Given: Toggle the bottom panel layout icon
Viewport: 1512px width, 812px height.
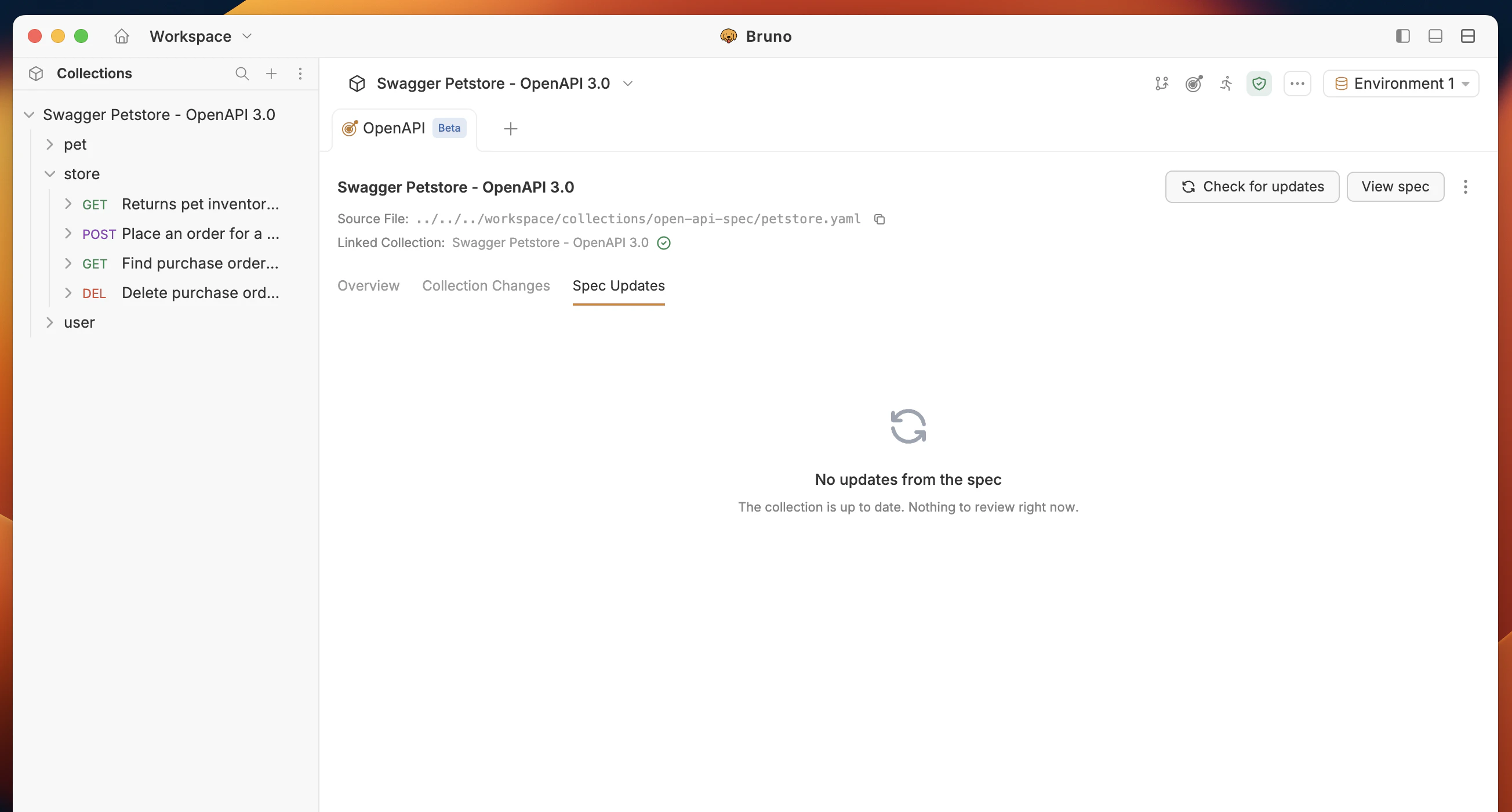Looking at the screenshot, I should (x=1435, y=37).
